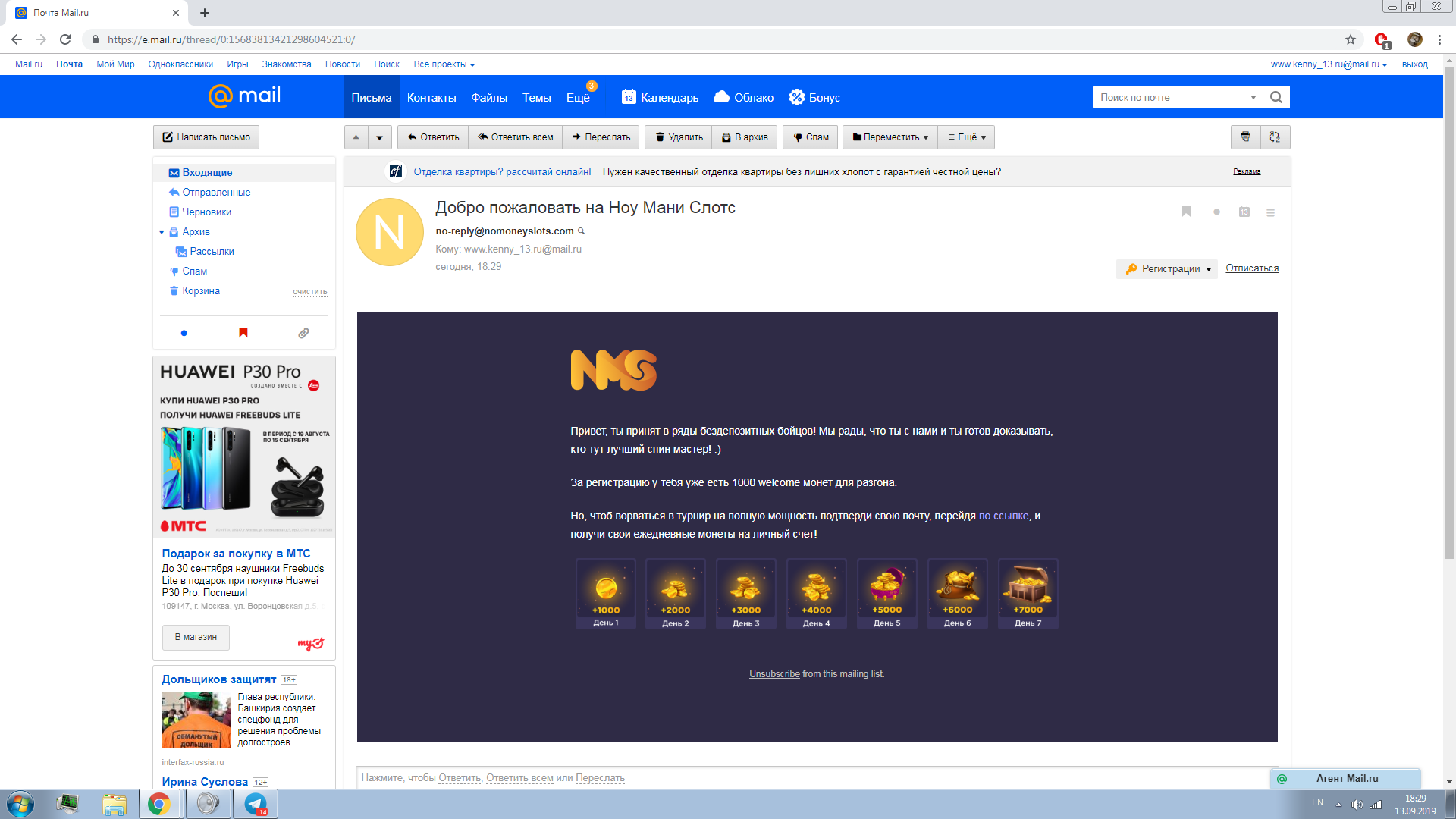Image resolution: width=1456 pixels, height=819 pixels.
Task: Collapse the Архив folder tree
Action: pyautogui.click(x=162, y=232)
